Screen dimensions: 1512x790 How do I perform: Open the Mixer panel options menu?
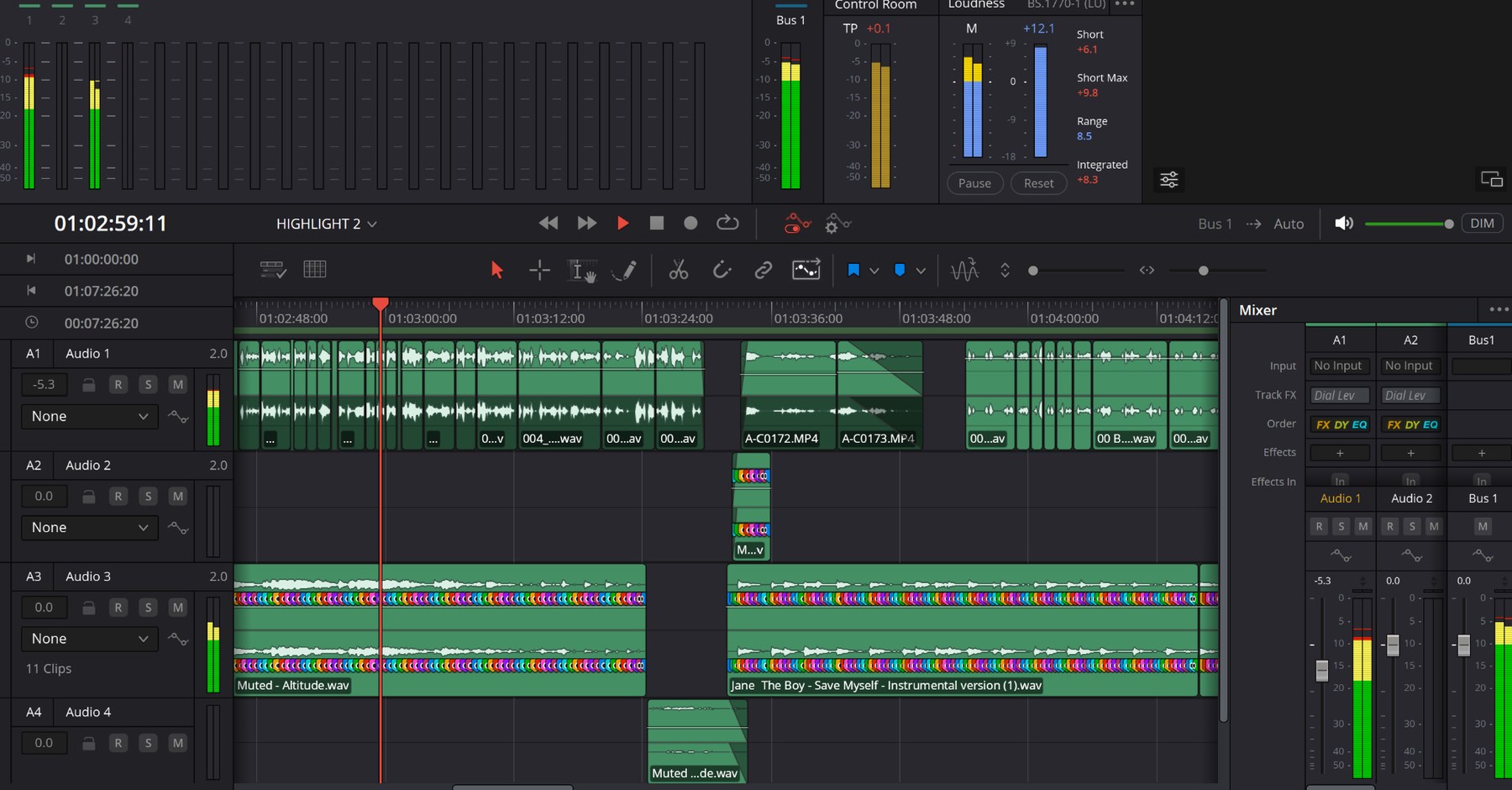click(1499, 309)
